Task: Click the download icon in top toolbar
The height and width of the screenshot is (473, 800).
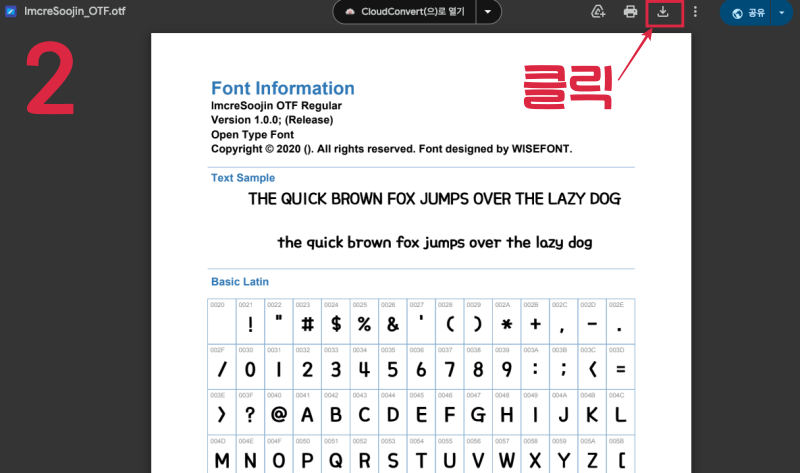Action: pyautogui.click(x=663, y=12)
